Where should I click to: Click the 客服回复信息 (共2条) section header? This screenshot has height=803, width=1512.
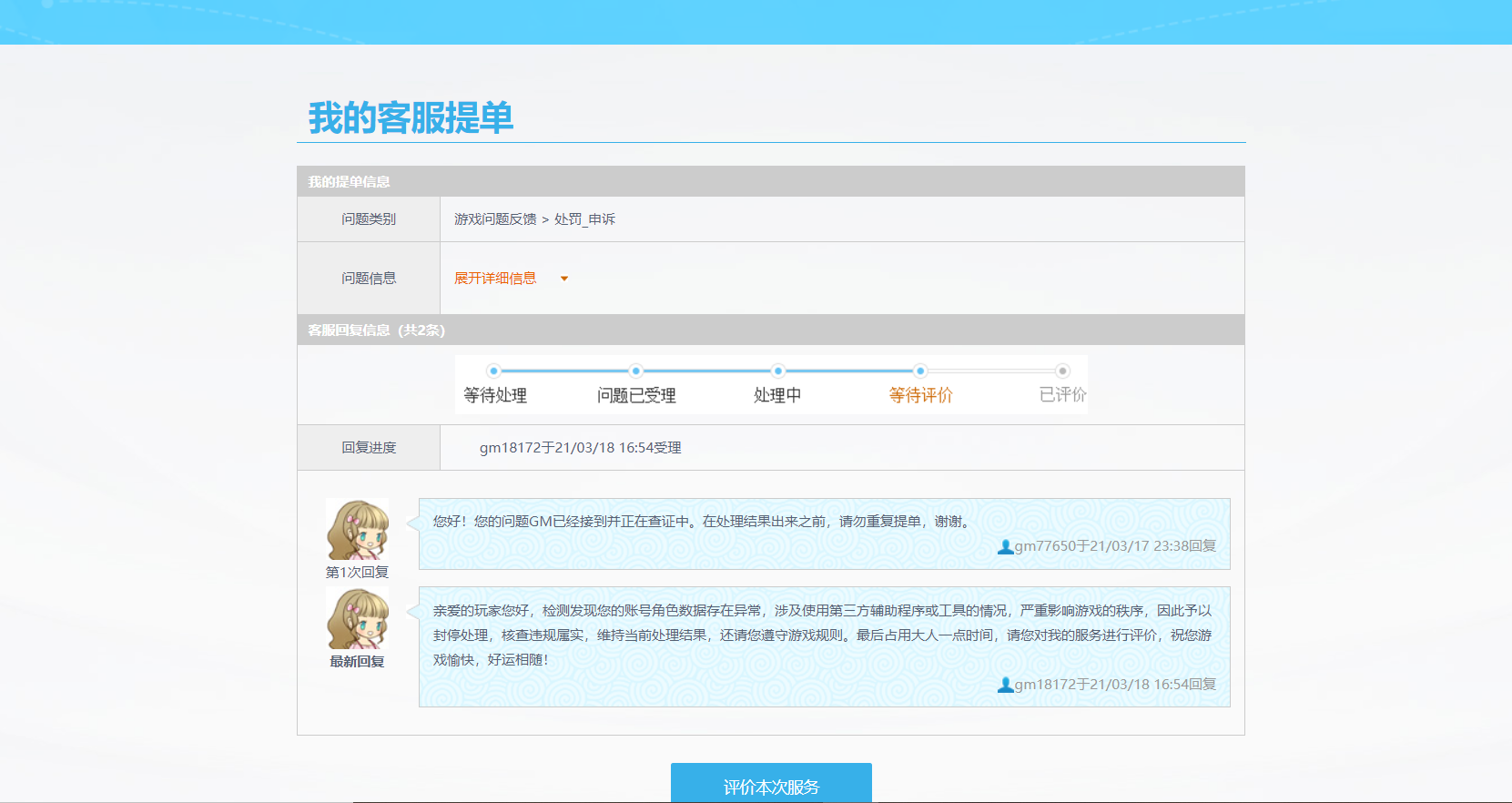pos(376,330)
